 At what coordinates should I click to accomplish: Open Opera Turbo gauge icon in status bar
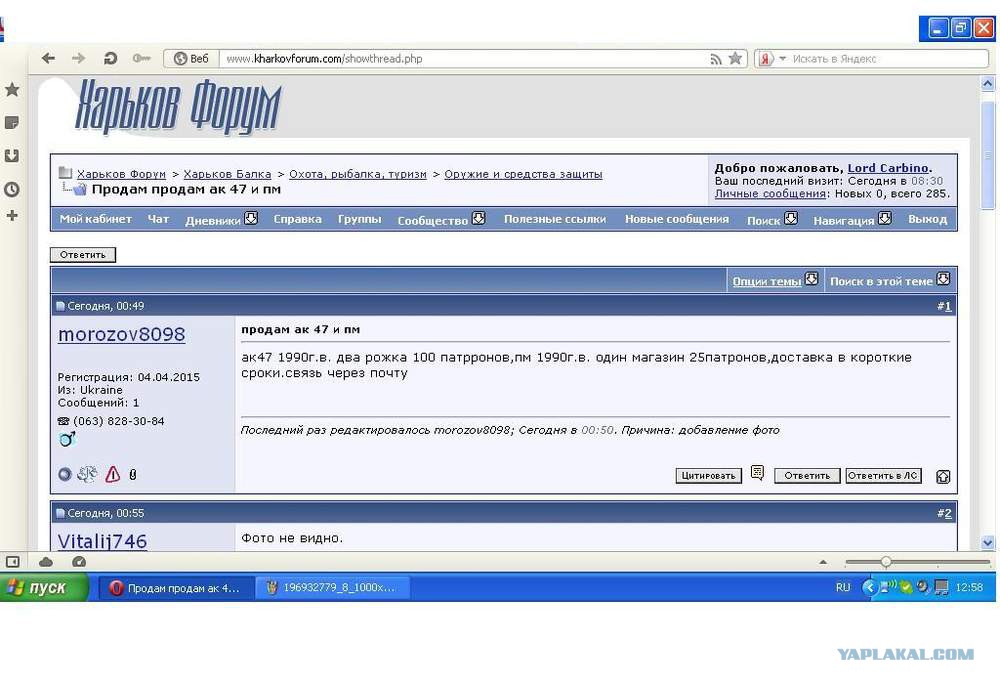[x=79, y=562]
